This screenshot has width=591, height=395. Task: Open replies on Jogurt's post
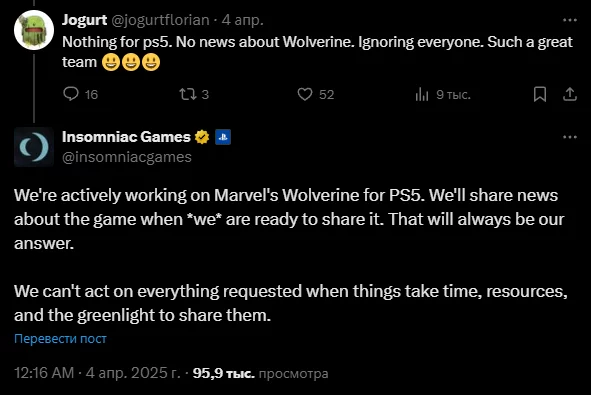(80, 94)
